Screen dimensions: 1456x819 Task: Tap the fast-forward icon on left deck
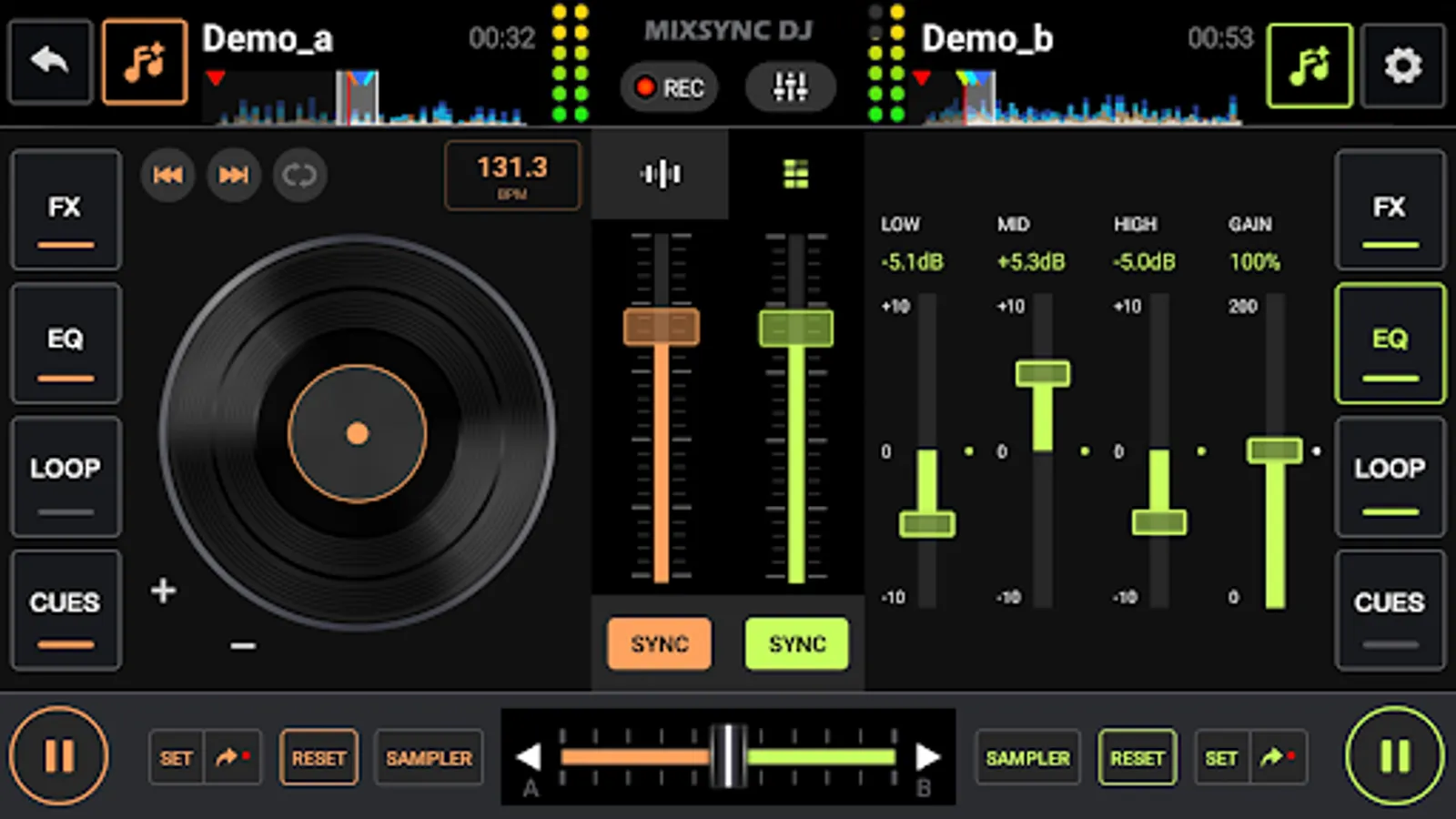pos(234,175)
